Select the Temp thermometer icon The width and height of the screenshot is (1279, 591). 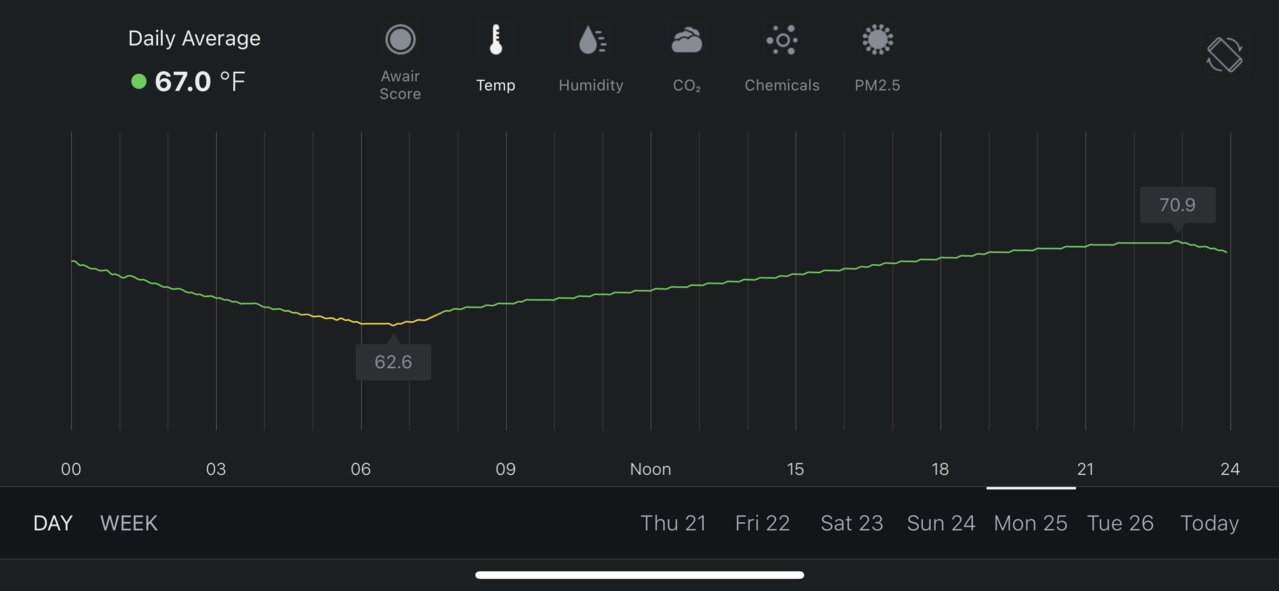coord(495,40)
